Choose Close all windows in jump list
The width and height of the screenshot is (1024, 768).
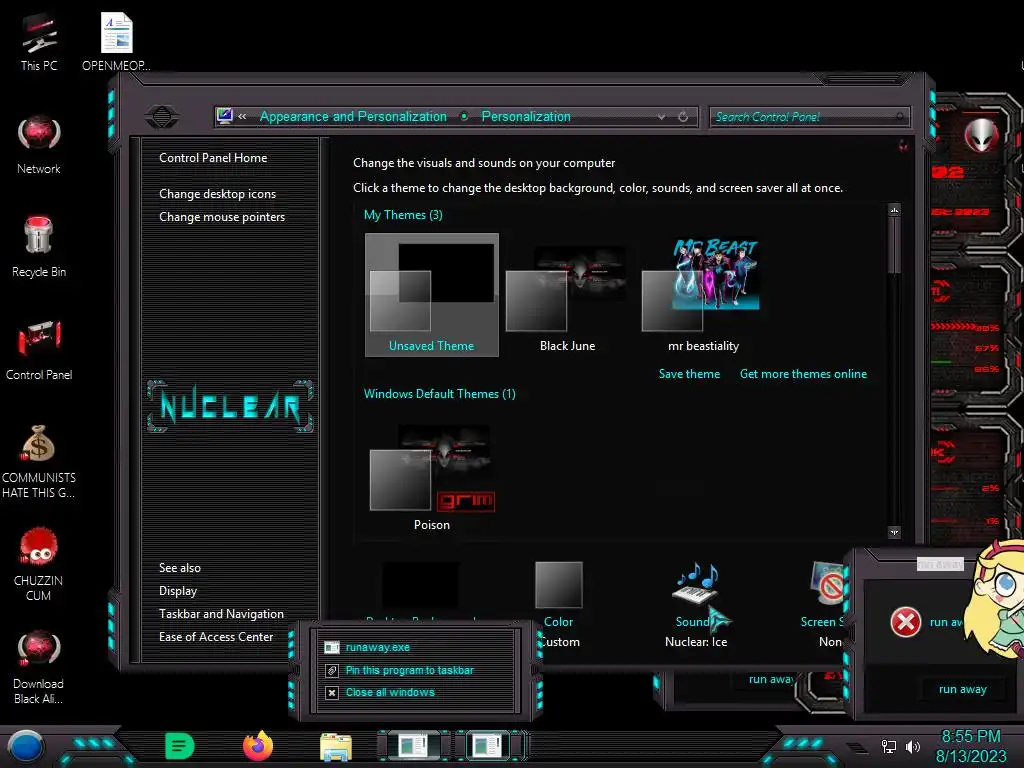click(x=390, y=692)
